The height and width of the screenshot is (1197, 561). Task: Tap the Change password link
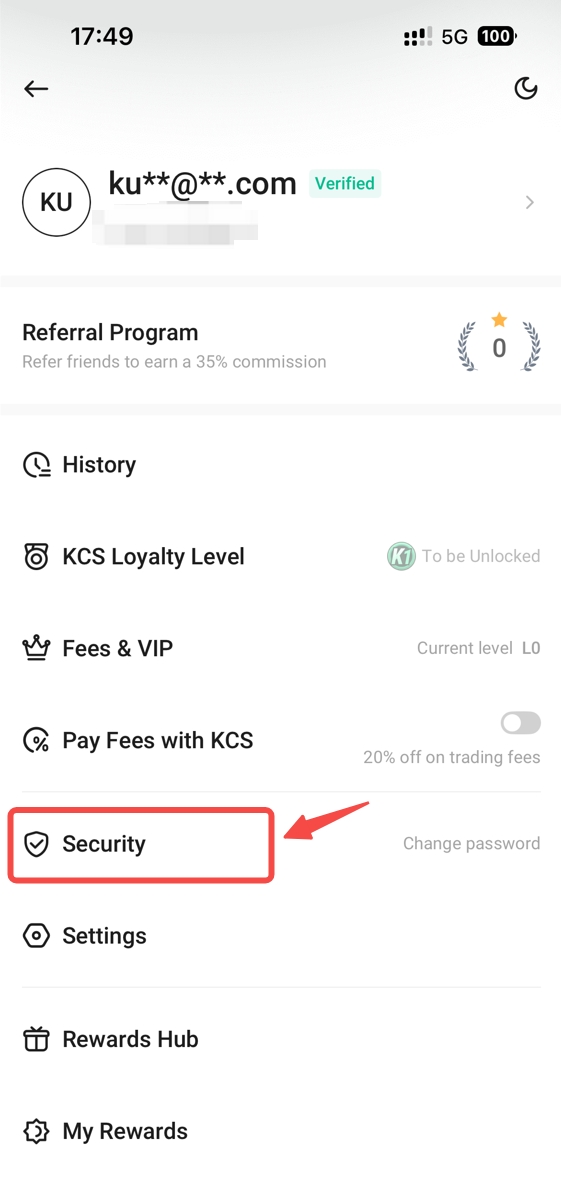coord(471,844)
